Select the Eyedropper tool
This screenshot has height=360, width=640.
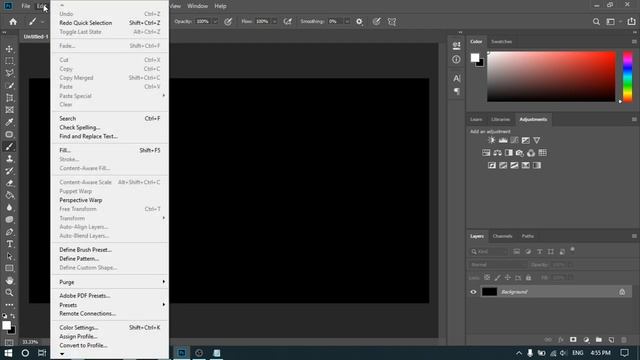coord(9,122)
